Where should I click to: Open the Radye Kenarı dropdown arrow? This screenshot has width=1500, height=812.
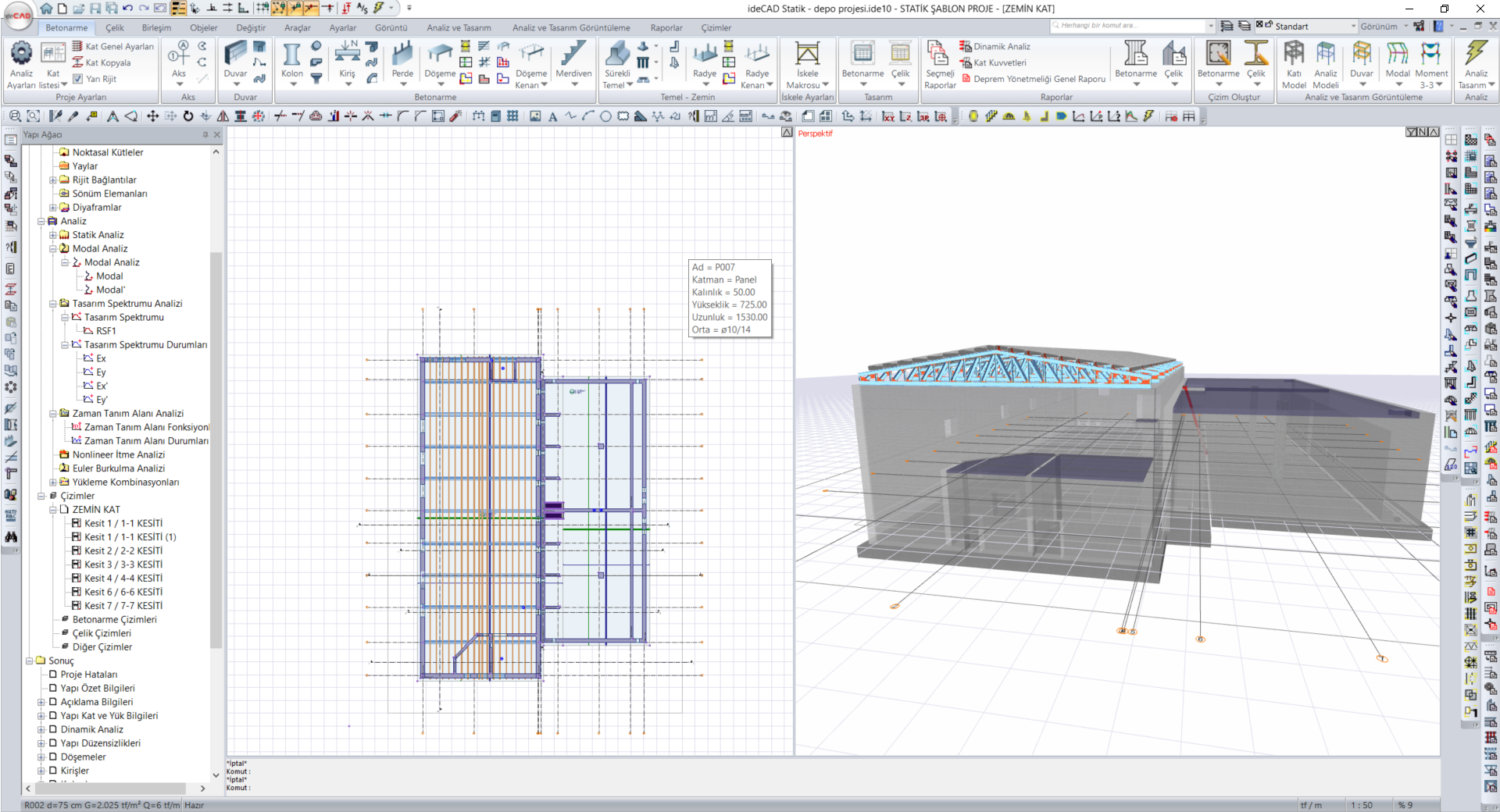[x=770, y=85]
